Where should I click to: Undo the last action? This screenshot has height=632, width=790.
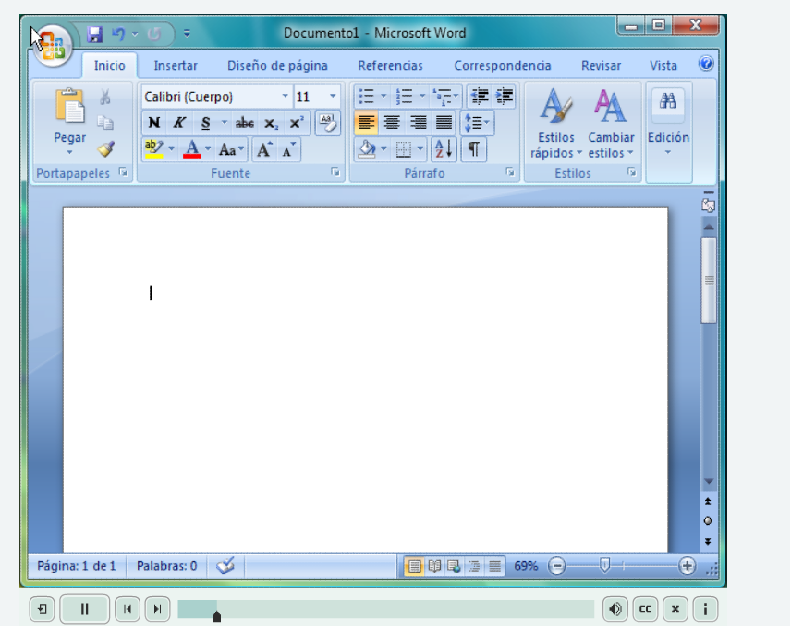tap(119, 34)
